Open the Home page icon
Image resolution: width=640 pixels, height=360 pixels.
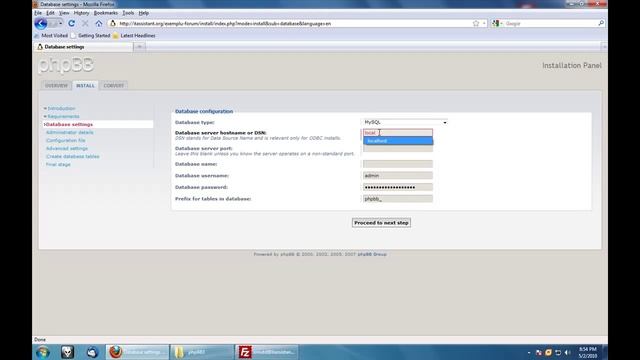pyautogui.click(x=99, y=24)
